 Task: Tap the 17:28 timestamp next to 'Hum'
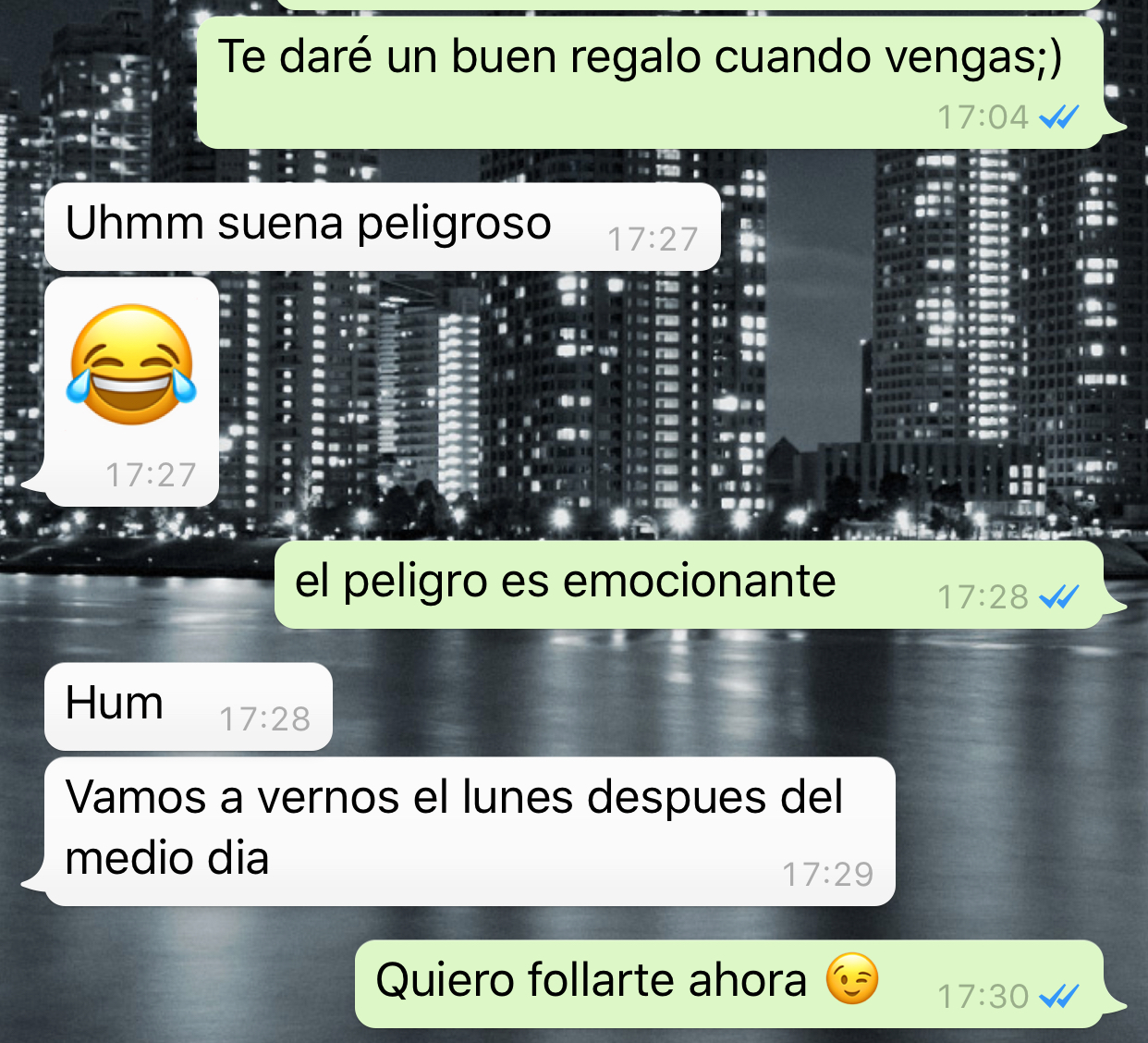pyautogui.click(x=265, y=718)
